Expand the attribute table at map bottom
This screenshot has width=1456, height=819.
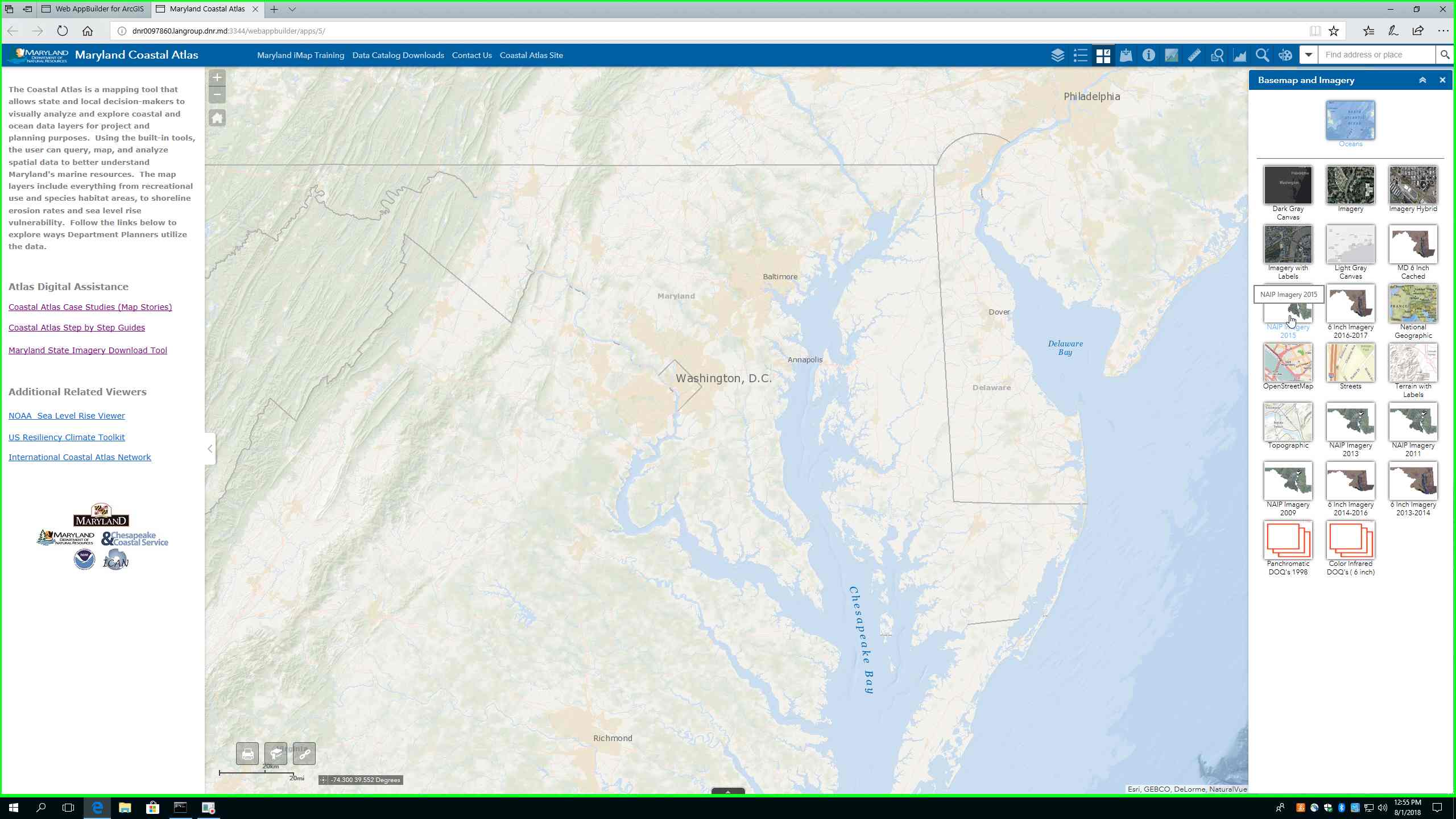(727, 791)
